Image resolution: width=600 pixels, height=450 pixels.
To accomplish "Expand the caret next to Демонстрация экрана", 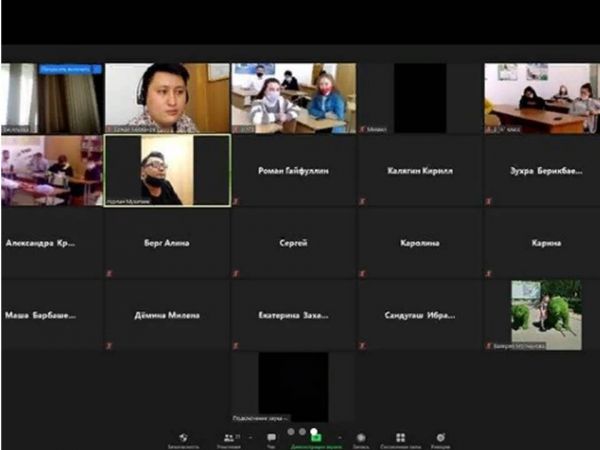I will click(x=341, y=437).
